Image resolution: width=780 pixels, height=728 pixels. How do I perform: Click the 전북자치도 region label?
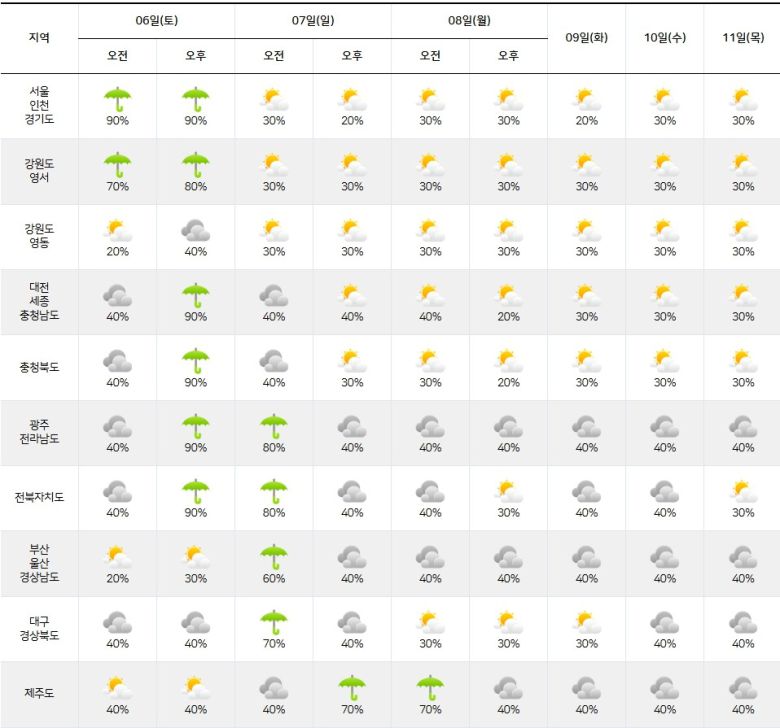tap(39, 497)
